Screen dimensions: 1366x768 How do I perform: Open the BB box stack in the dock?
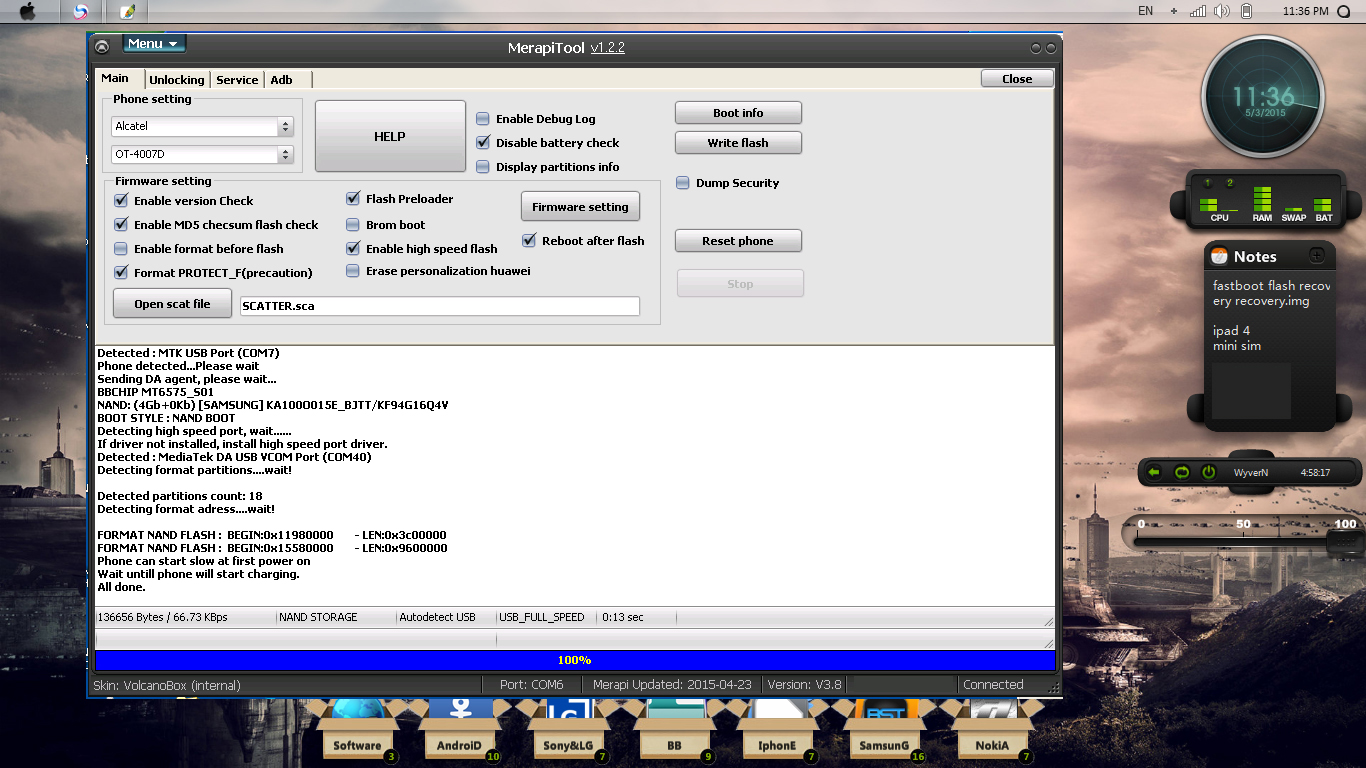tap(675, 728)
